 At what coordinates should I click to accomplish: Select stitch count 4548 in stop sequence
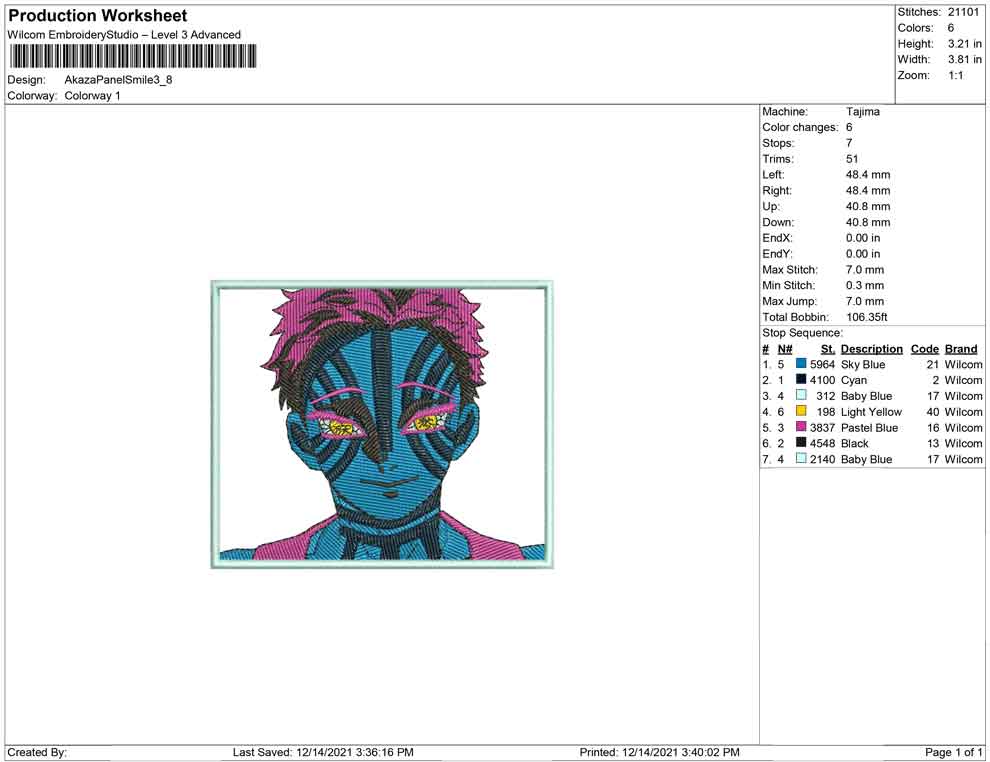(x=822, y=443)
